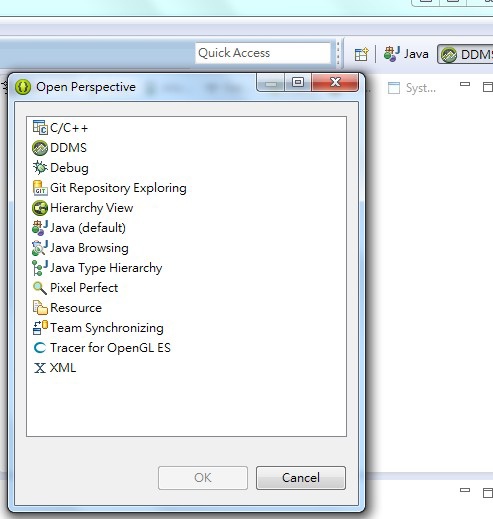Screen dimensions: 493x519
Task: Select Java Type Hierarchy entry
Action: click(106, 268)
